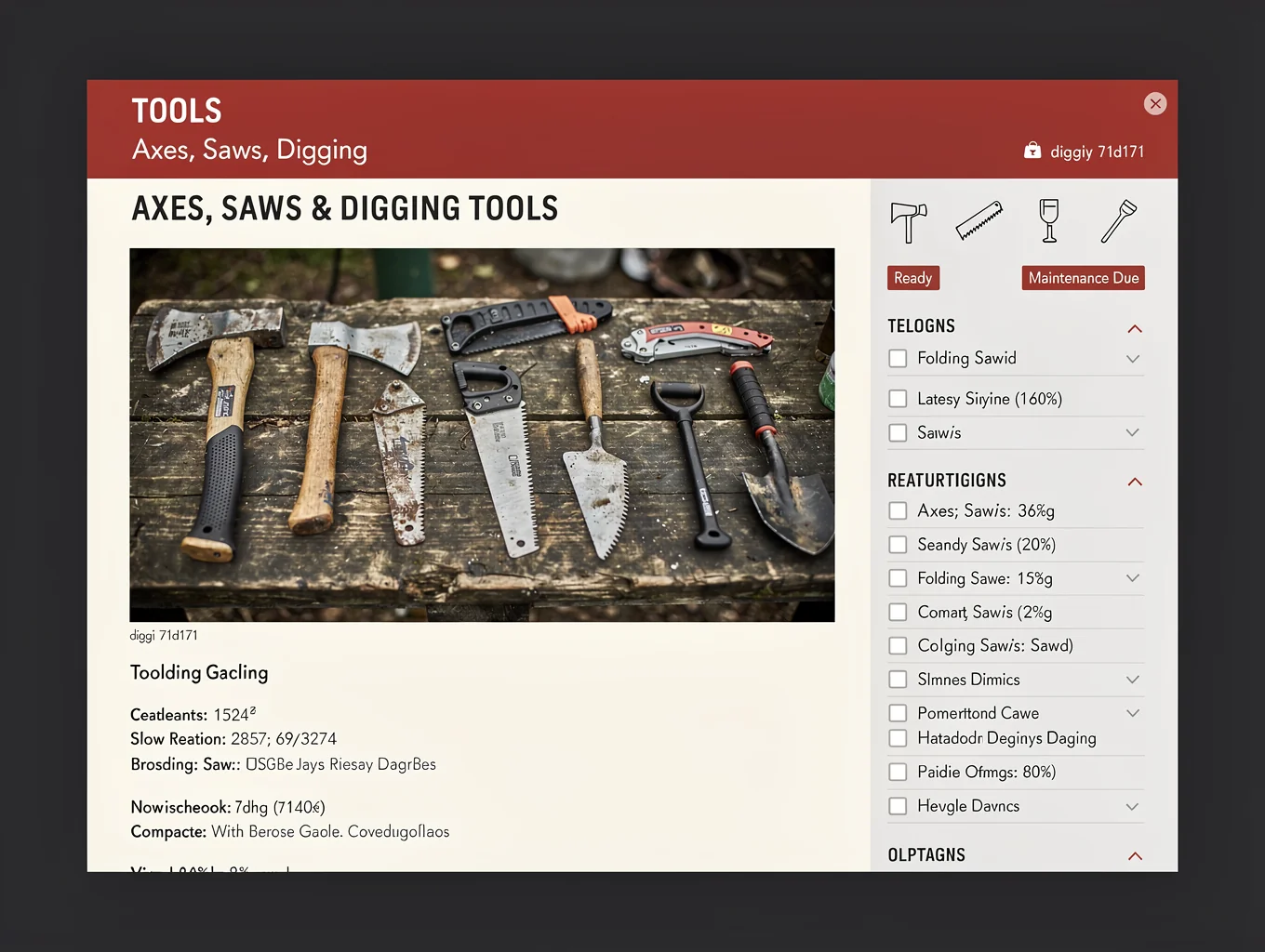The width and height of the screenshot is (1265, 952).
Task: Enable the Axes; Sawis: 36%g checkbox
Action: click(898, 510)
